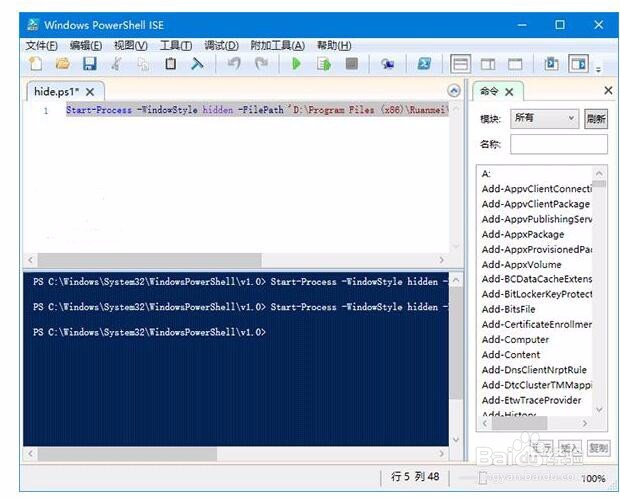
Task: Select Add-EtwTraceProvider in the command list
Action: [531, 400]
